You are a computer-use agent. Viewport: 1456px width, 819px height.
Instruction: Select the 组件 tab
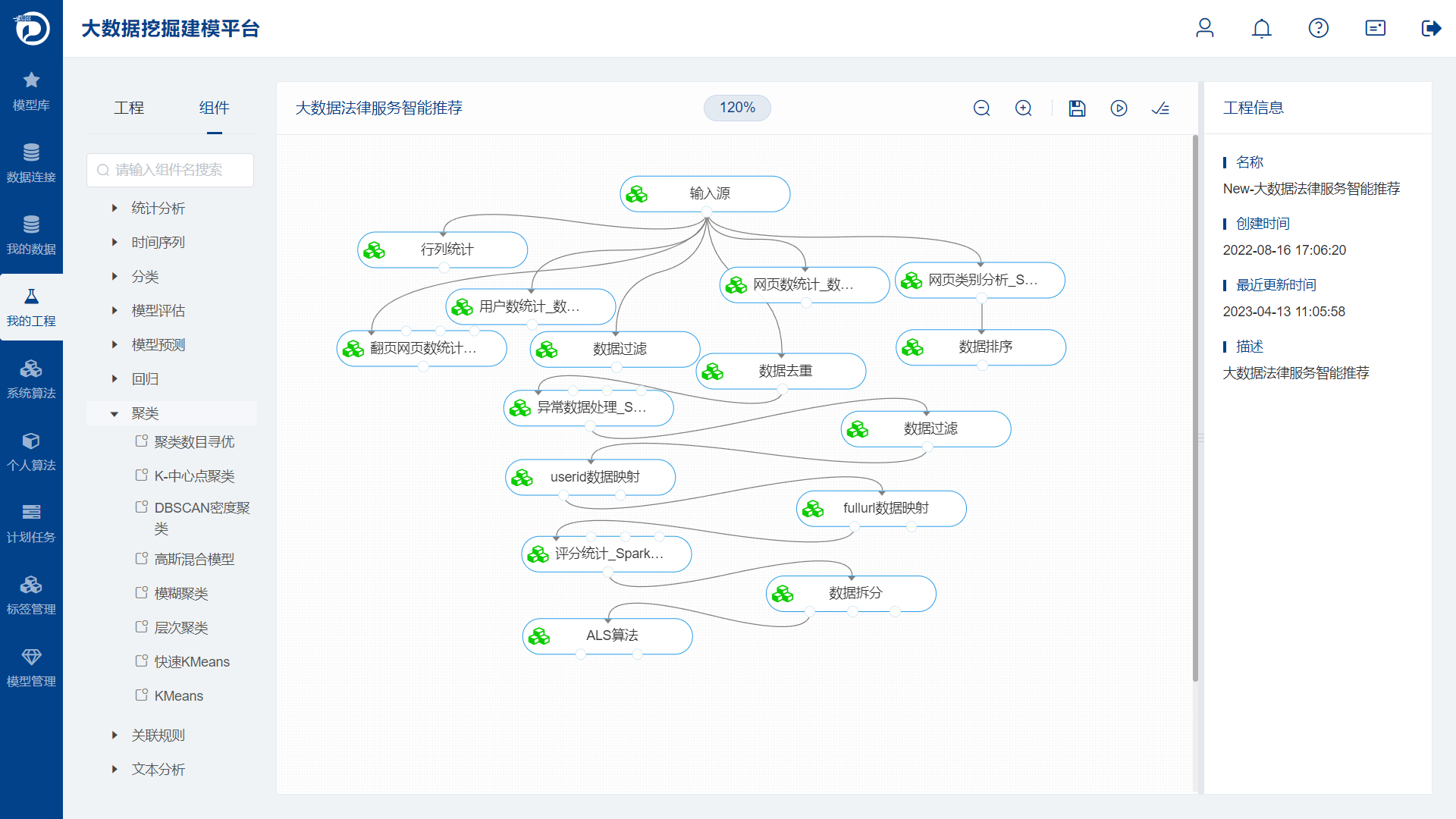(214, 108)
